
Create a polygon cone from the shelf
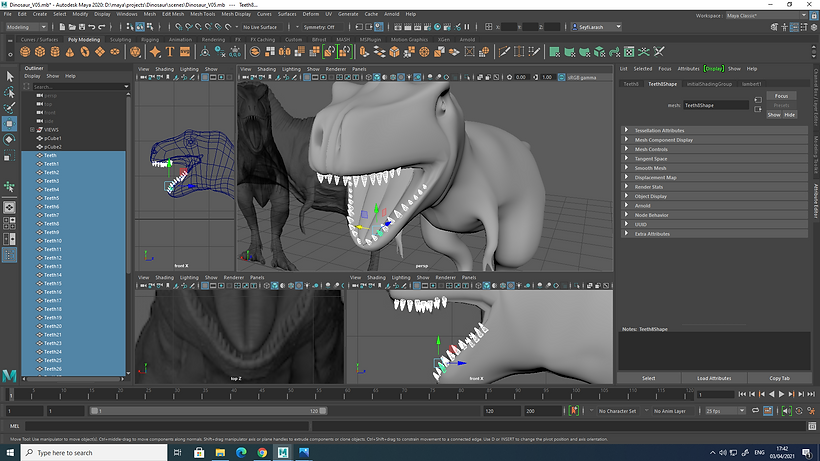click(70, 52)
